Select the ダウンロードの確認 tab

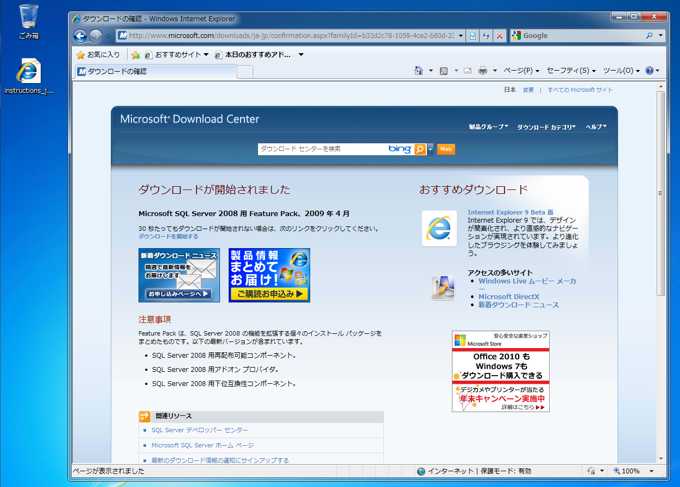pos(156,71)
